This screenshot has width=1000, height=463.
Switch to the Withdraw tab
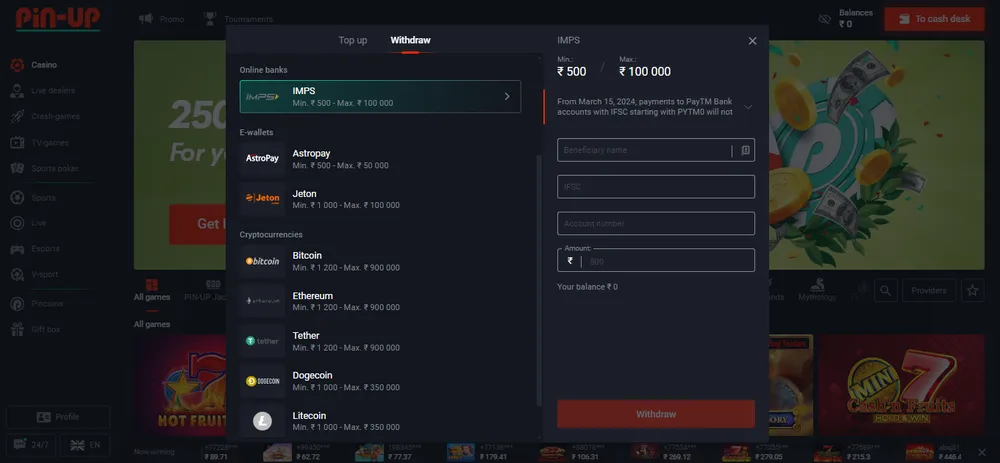(410, 40)
